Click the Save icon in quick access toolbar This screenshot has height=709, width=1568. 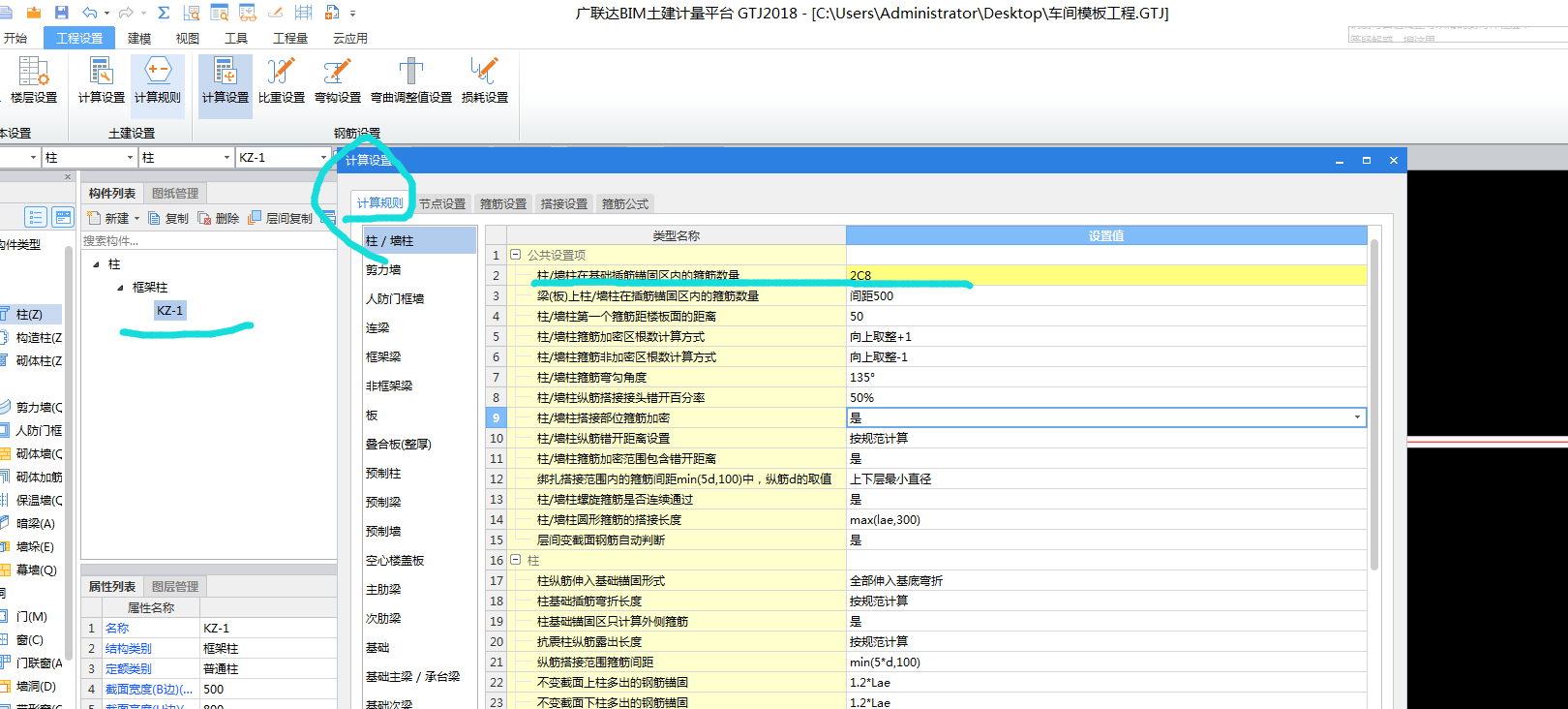(62, 13)
